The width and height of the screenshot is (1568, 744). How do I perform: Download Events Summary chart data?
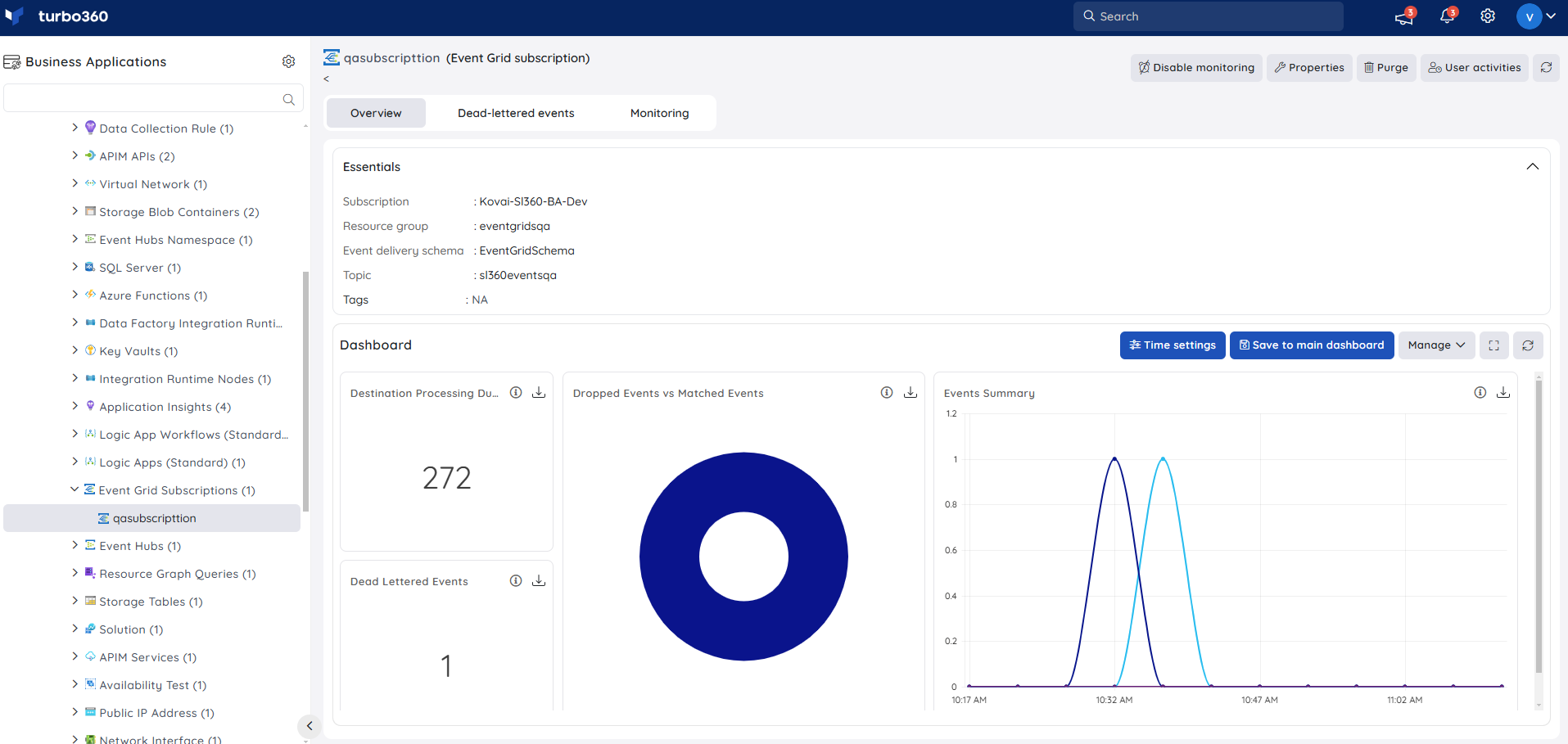coord(1503,393)
